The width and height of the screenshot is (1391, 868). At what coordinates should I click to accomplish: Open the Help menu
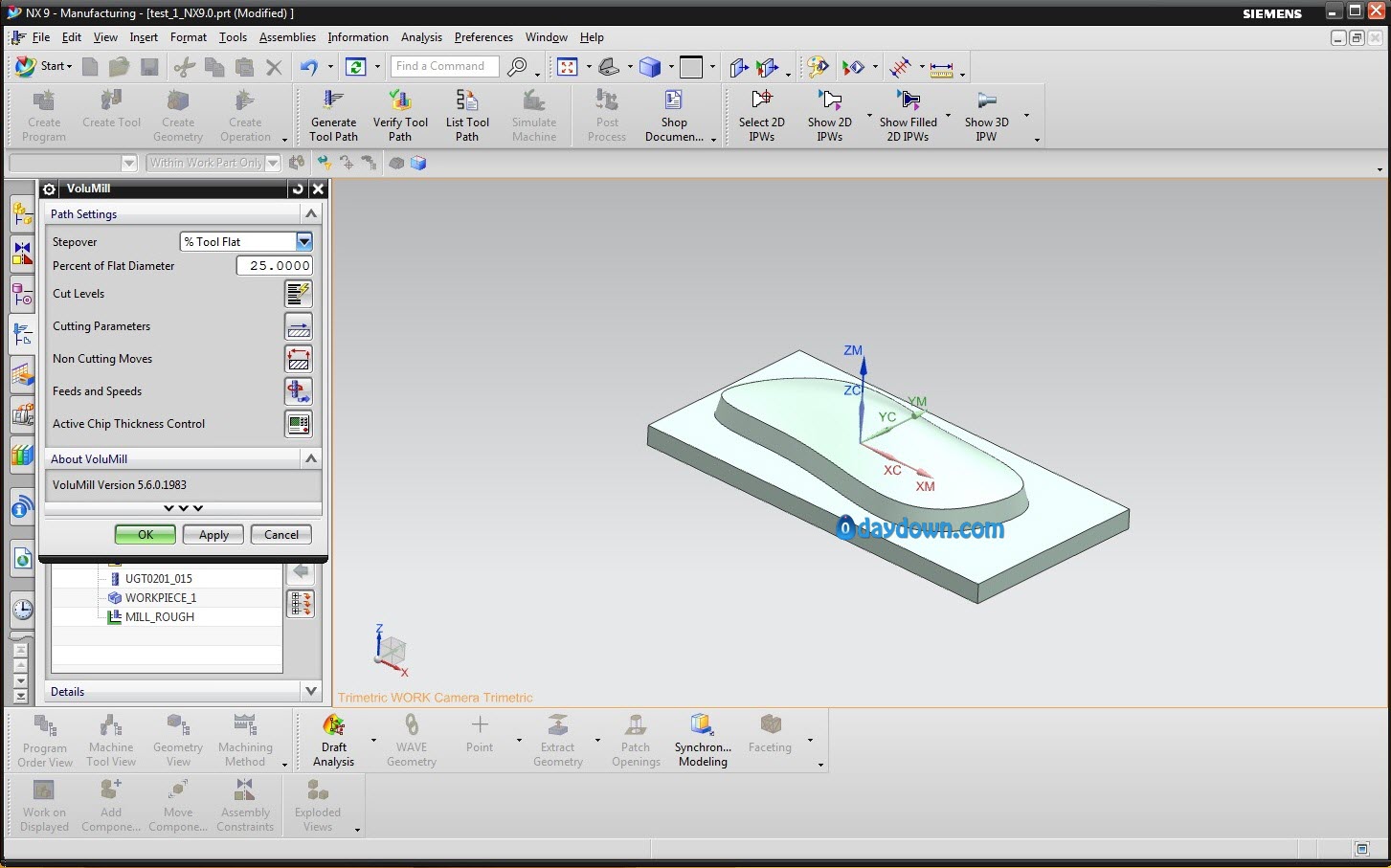pyautogui.click(x=592, y=37)
